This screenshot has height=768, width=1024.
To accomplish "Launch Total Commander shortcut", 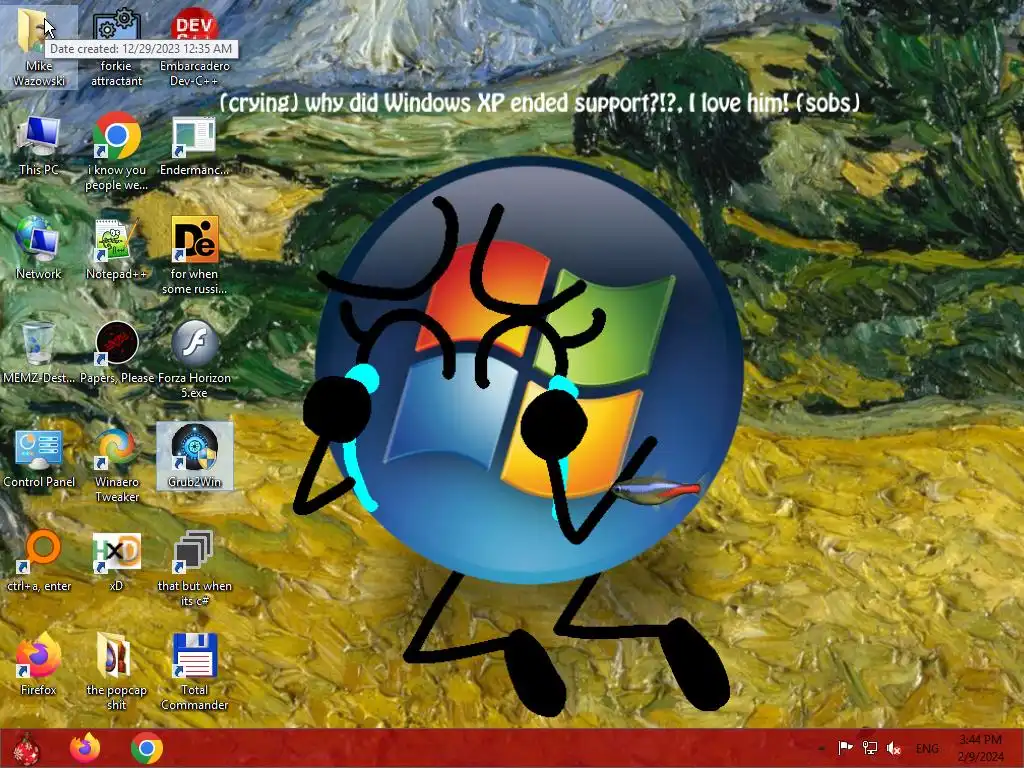I will click(195, 671).
